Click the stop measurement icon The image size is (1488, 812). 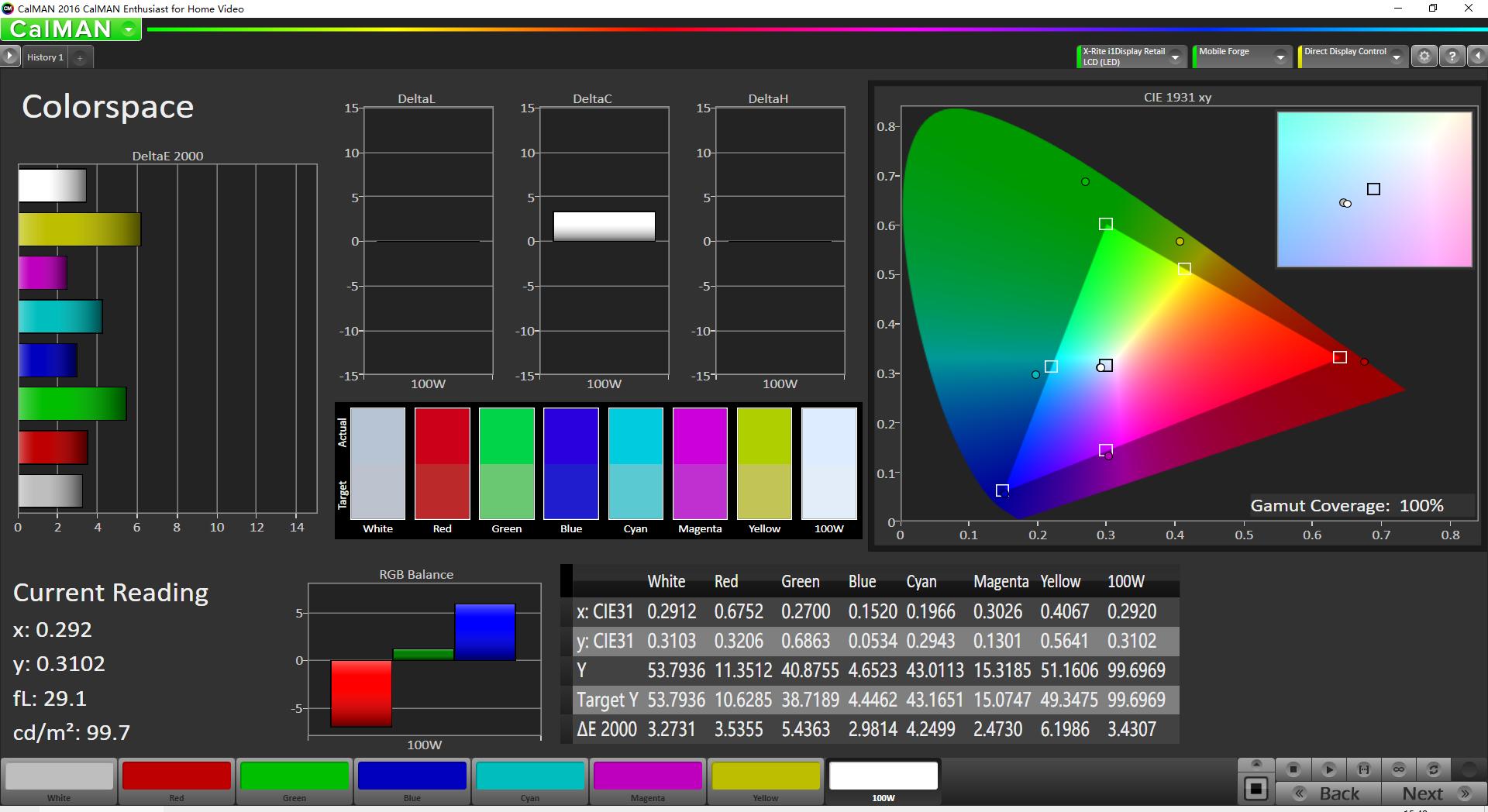pos(1293,769)
